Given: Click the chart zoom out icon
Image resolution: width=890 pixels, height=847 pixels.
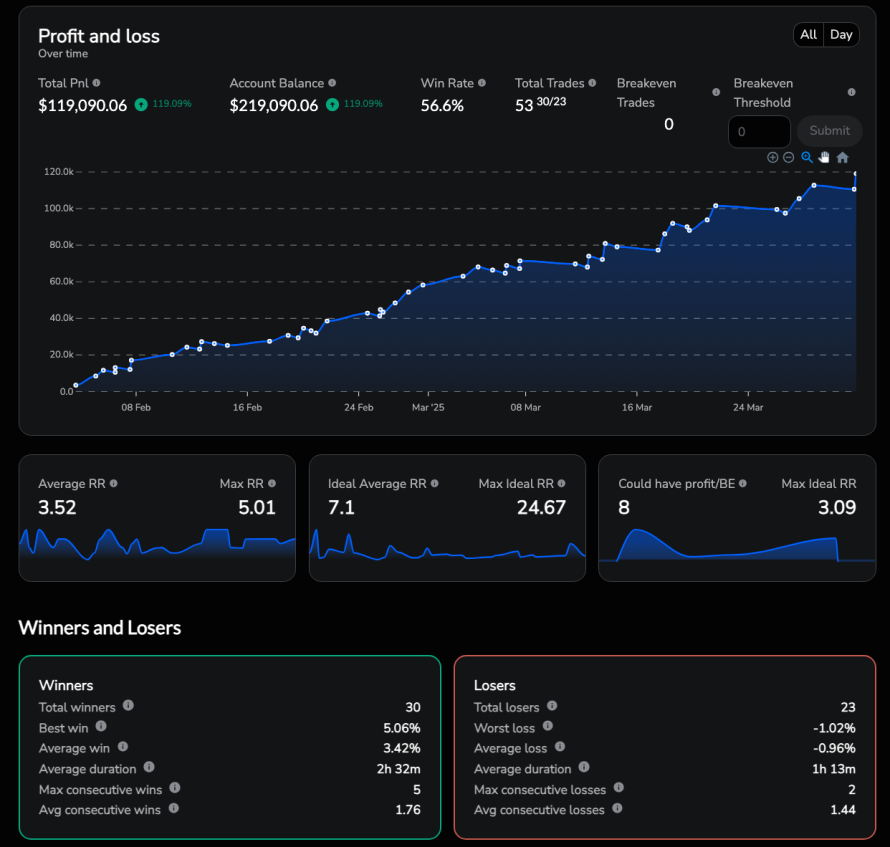Looking at the screenshot, I should pyautogui.click(x=788, y=157).
